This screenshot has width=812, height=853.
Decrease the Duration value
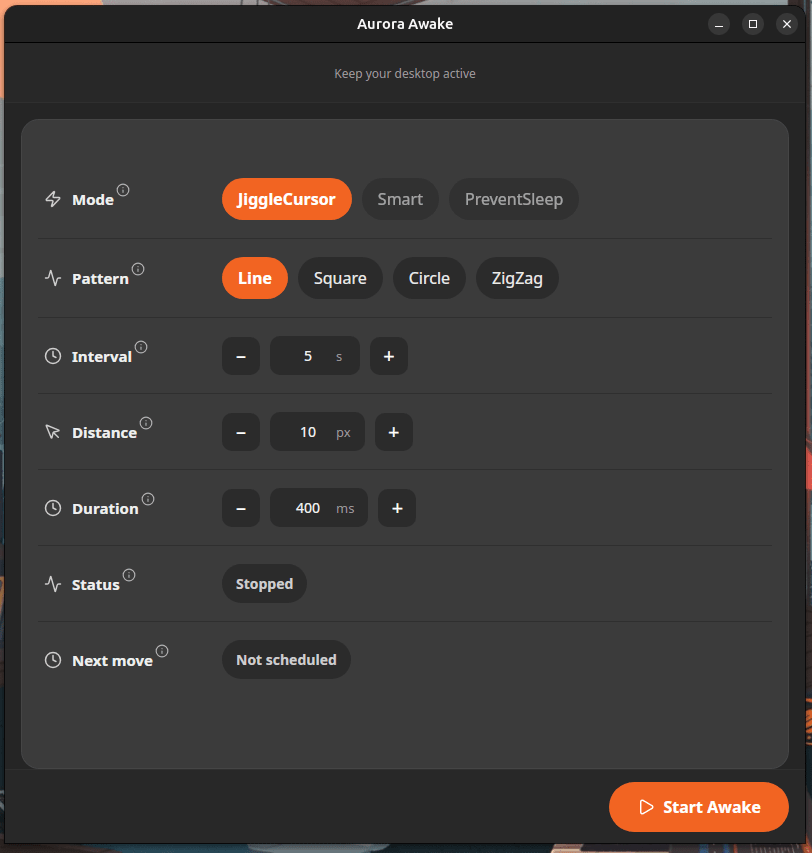click(x=241, y=508)
